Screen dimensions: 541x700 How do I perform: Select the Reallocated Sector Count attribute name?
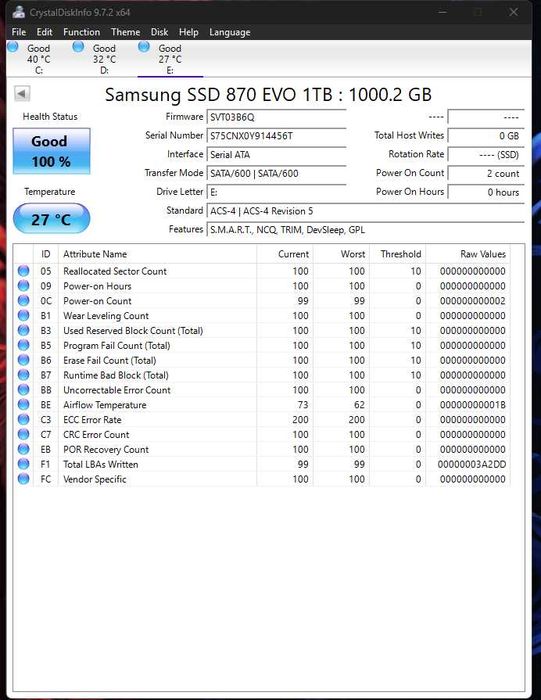[x=115, y=271]
